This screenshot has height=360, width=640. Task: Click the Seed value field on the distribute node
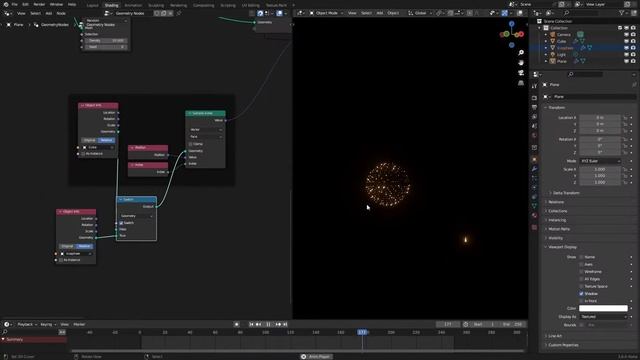coord(106,47)
